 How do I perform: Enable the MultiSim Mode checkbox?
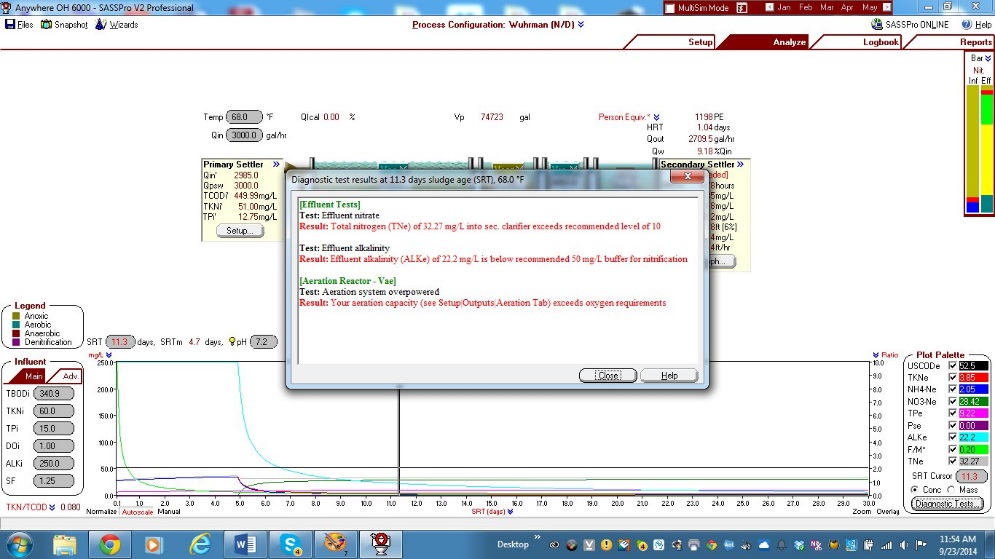(x=670, y=8)
